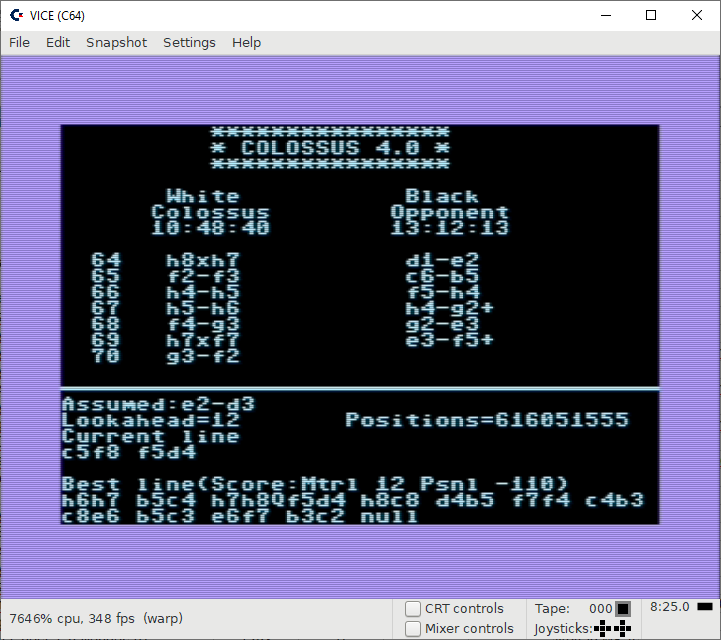The height and width of the screenshot is (640, 721).
Task: Click move 67 white h5-h6
Action: 203,308
